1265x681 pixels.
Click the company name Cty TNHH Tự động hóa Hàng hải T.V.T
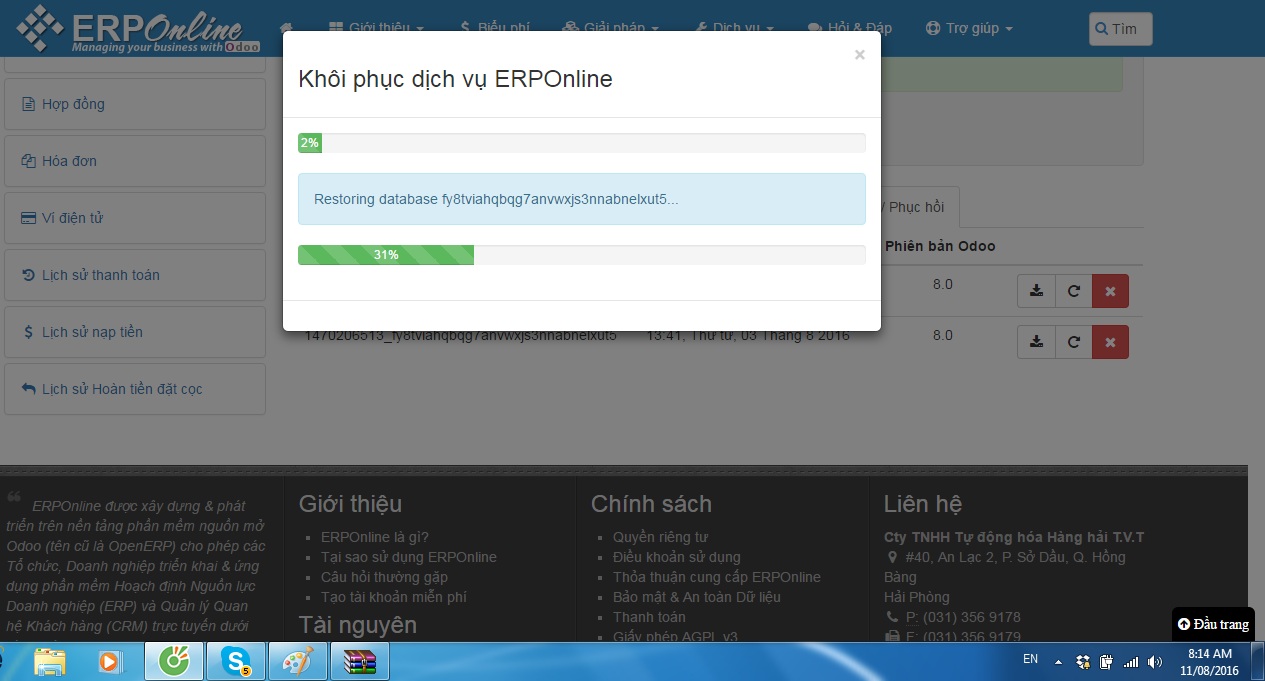(x=1014, y=537)
